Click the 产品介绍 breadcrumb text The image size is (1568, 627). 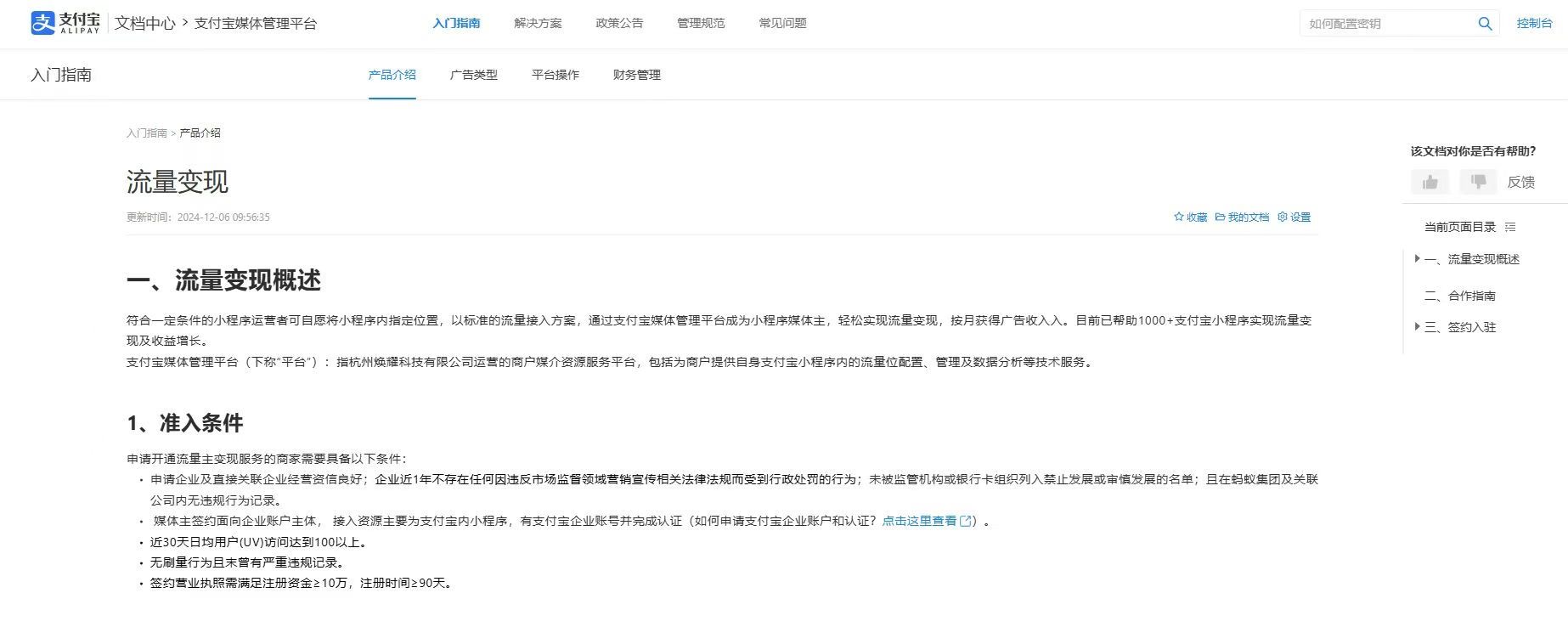click(200, 133)
